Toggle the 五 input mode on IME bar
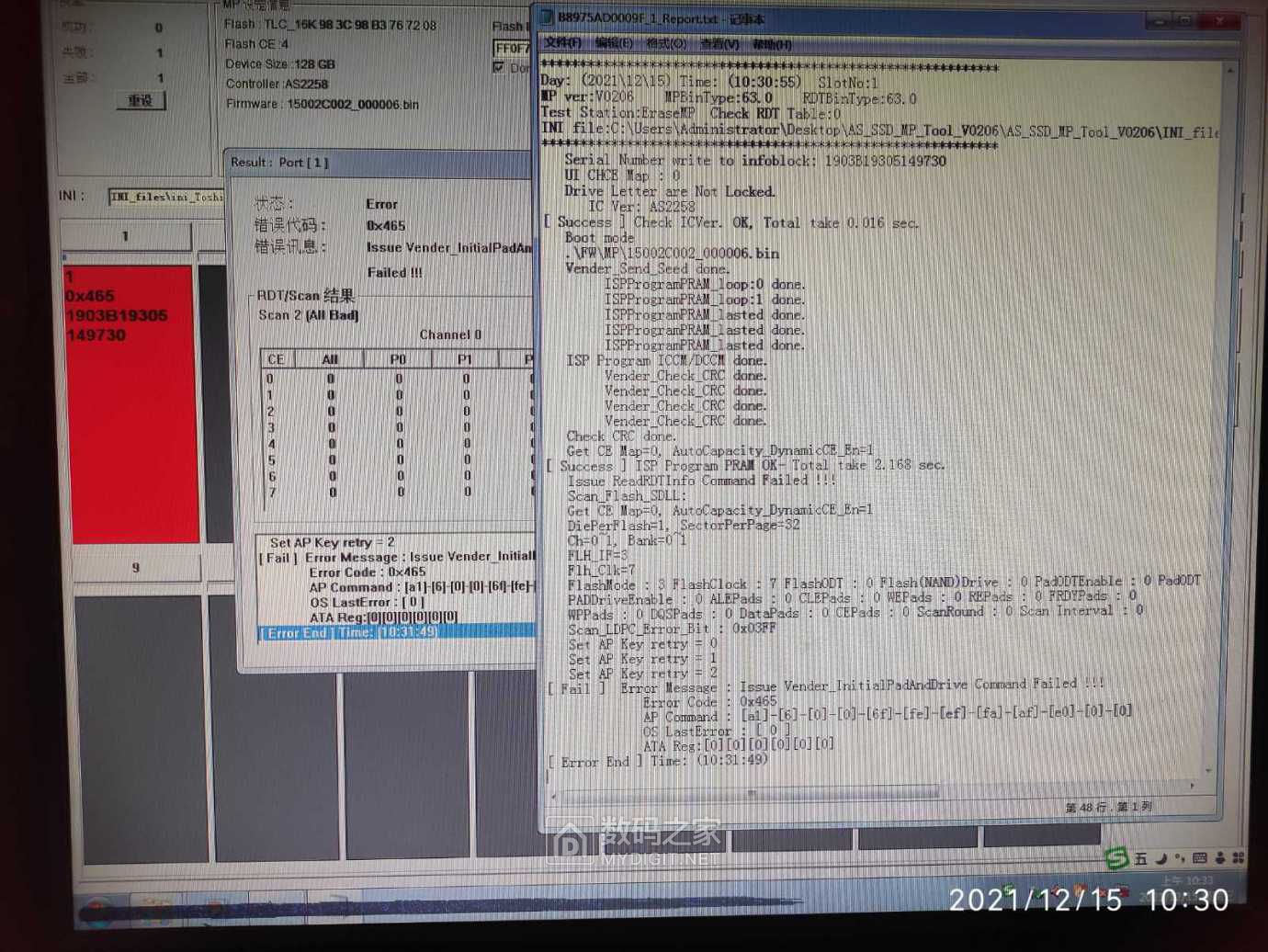The width and height of the screenshot is (1268, 952). tap(1140, 859)
